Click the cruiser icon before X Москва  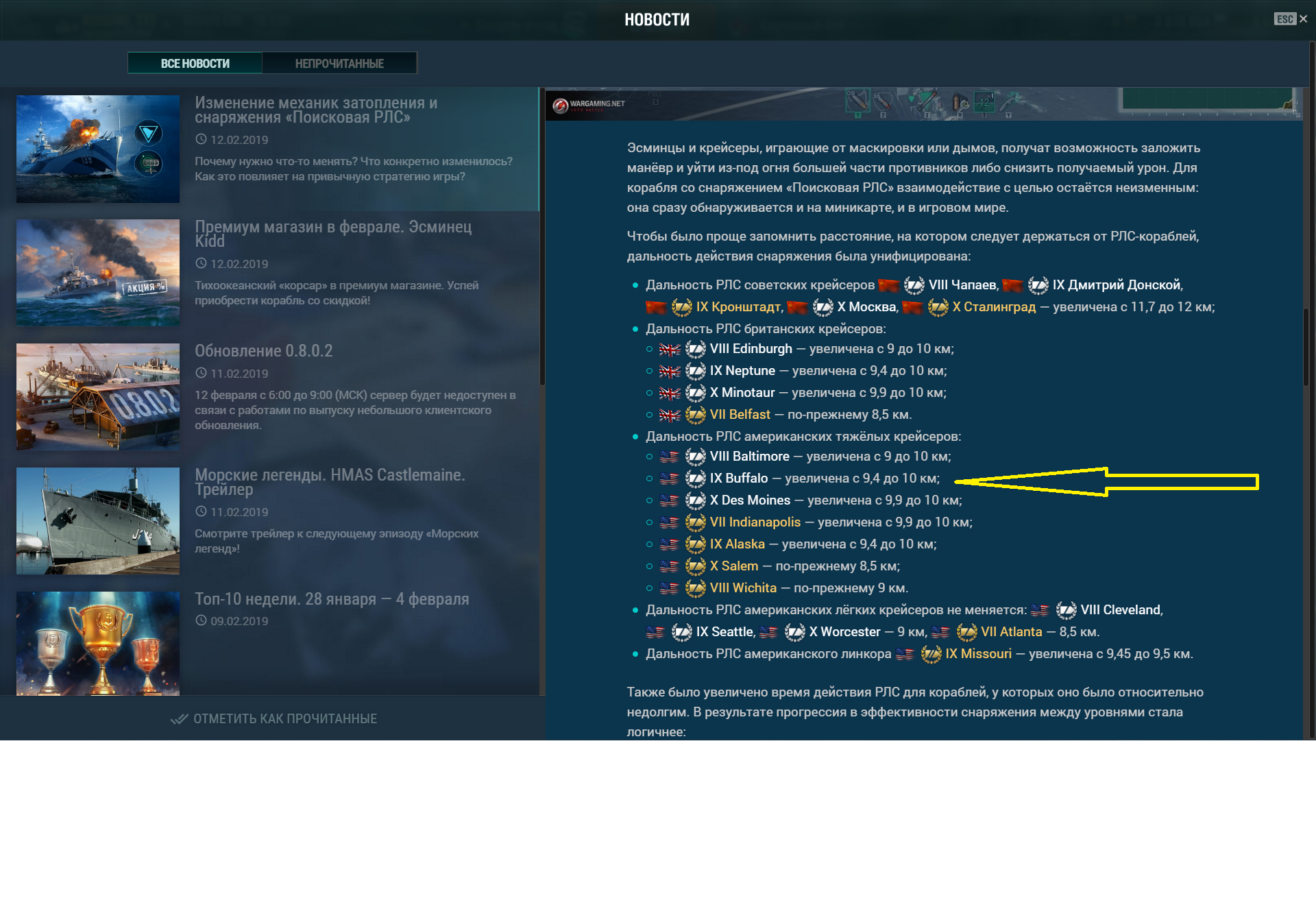pos(822,307)
